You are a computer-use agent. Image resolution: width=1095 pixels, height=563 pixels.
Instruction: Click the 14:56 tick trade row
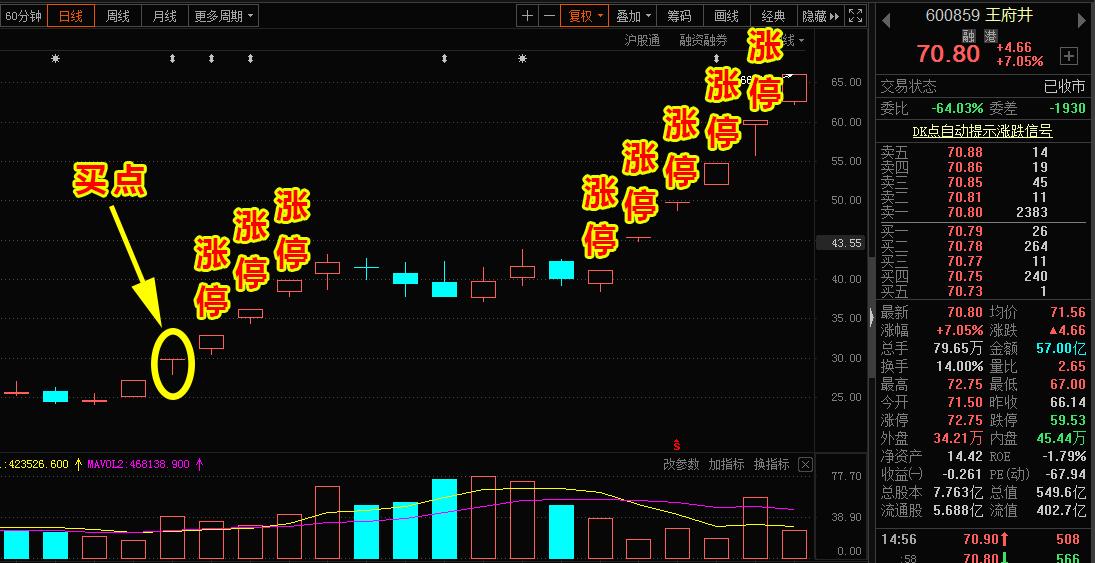click(x=982, y=539)
